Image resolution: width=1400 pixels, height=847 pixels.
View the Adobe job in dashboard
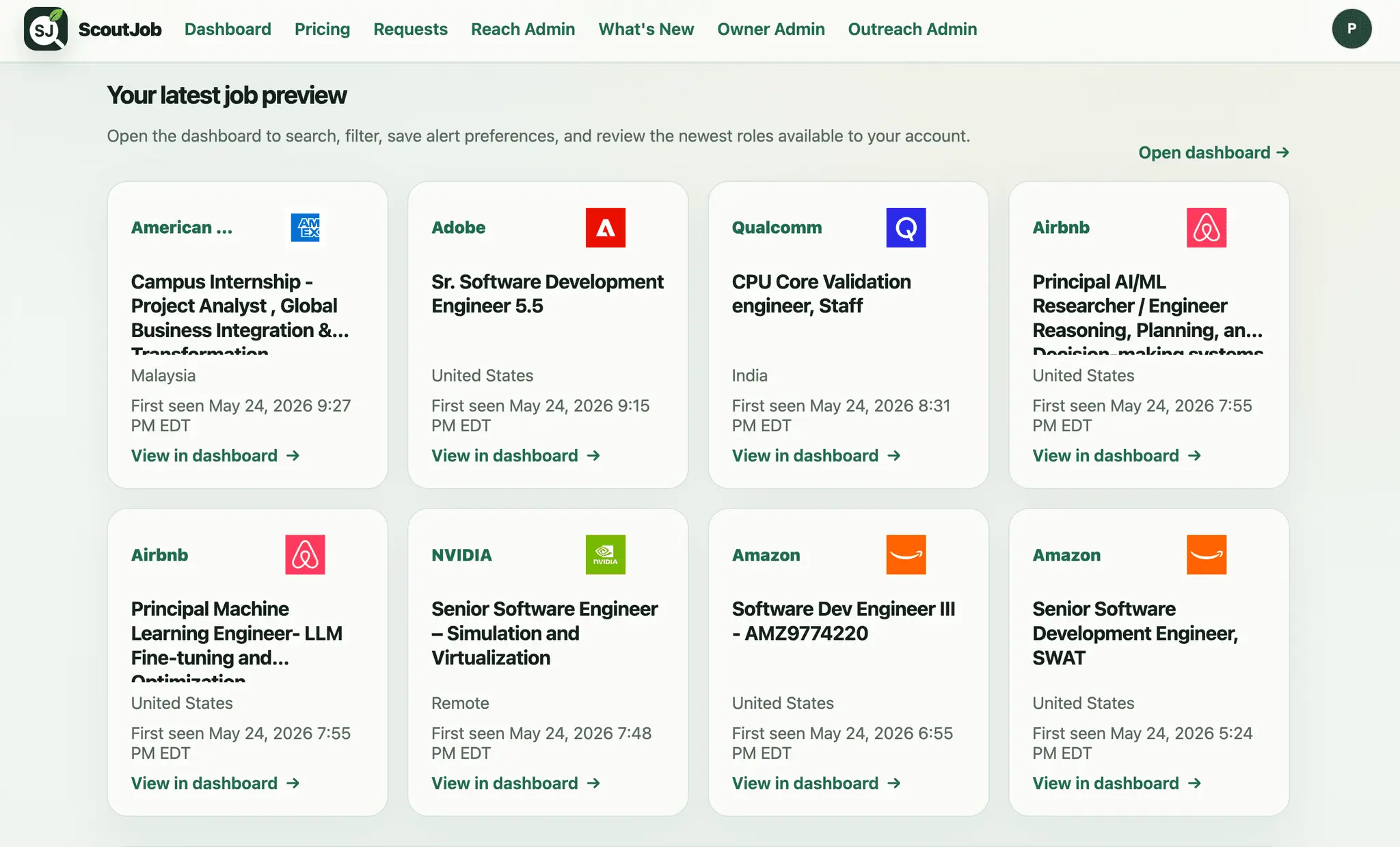coord(515,455)
